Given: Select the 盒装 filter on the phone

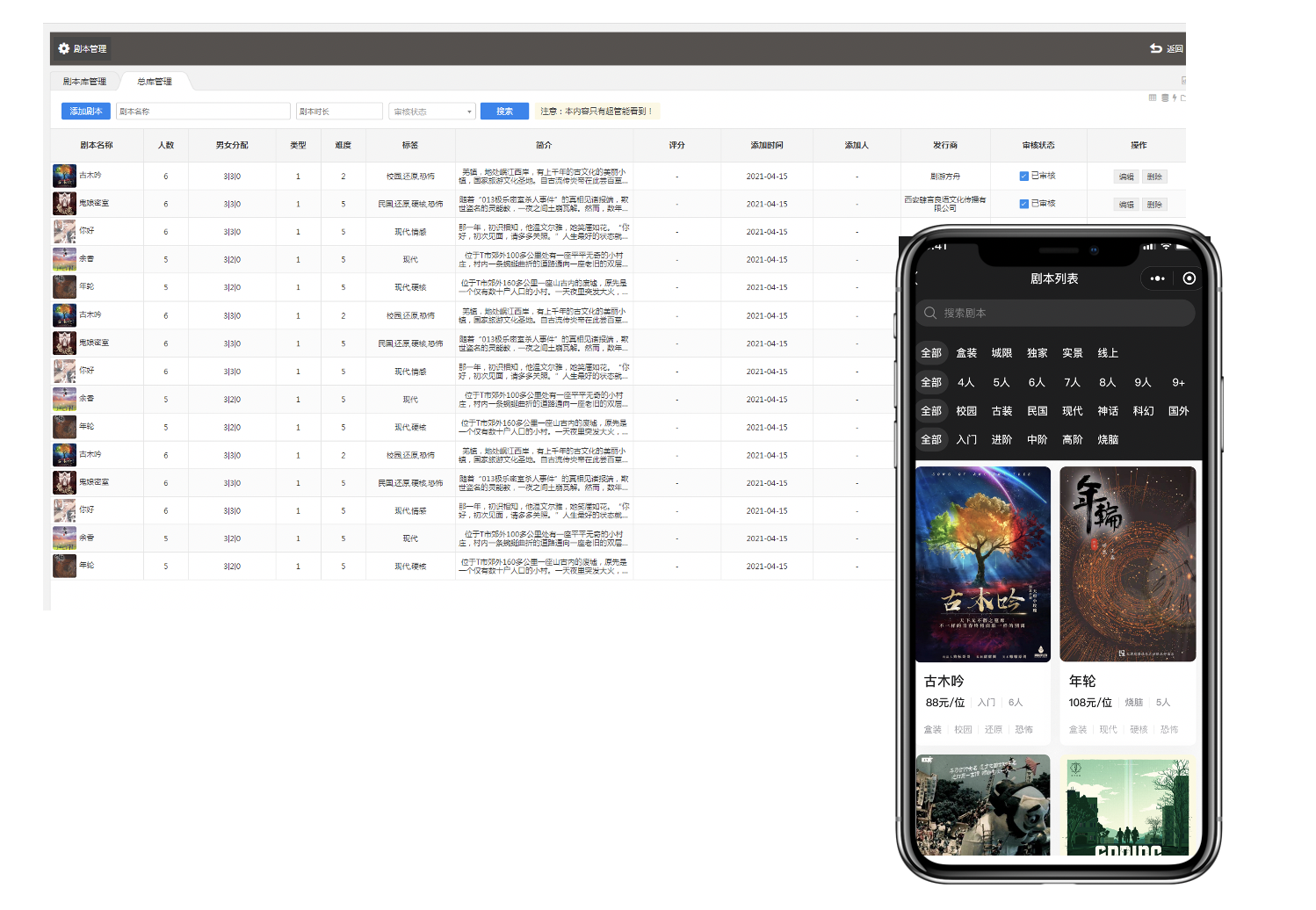Looking at the screenshot, I should coord(966,353).
